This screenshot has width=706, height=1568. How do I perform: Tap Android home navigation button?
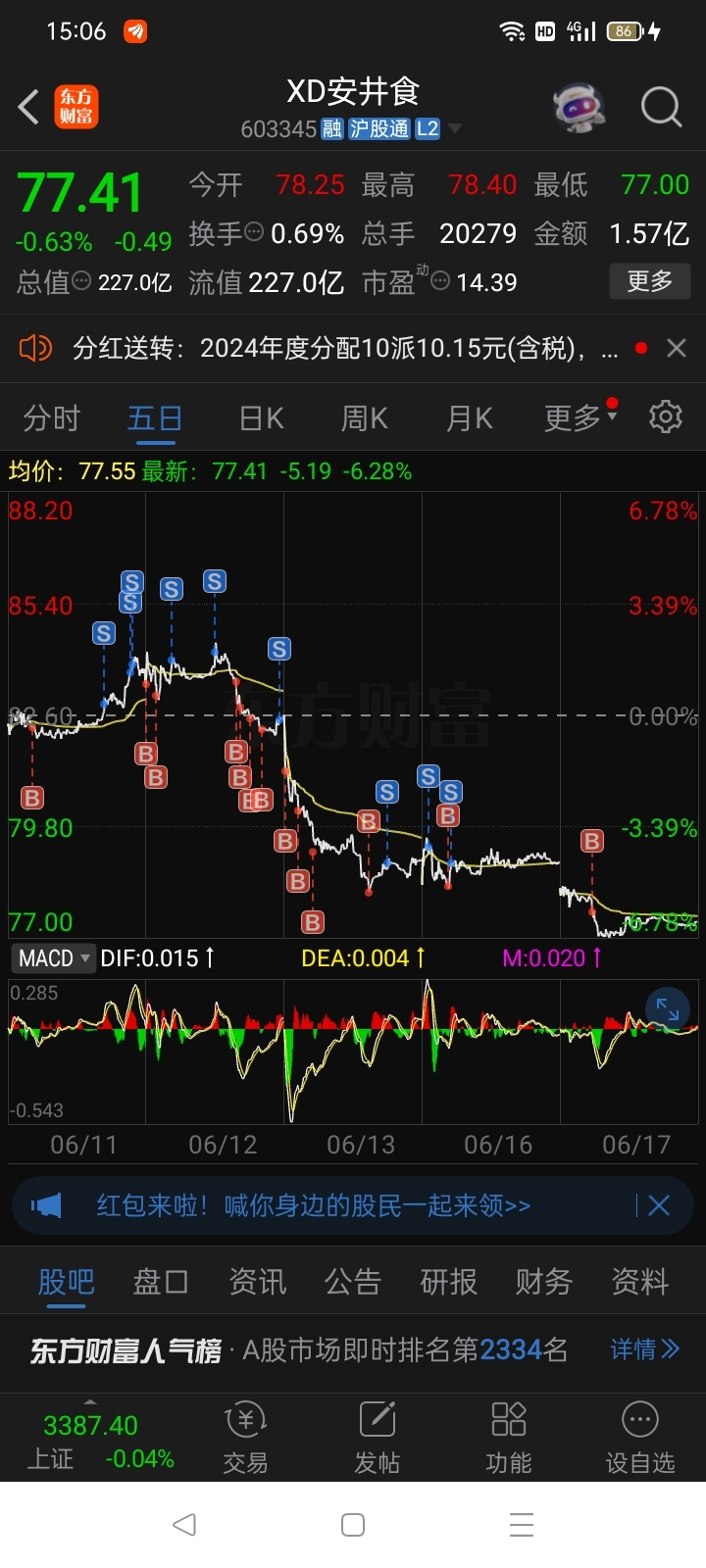(353, 1525)
